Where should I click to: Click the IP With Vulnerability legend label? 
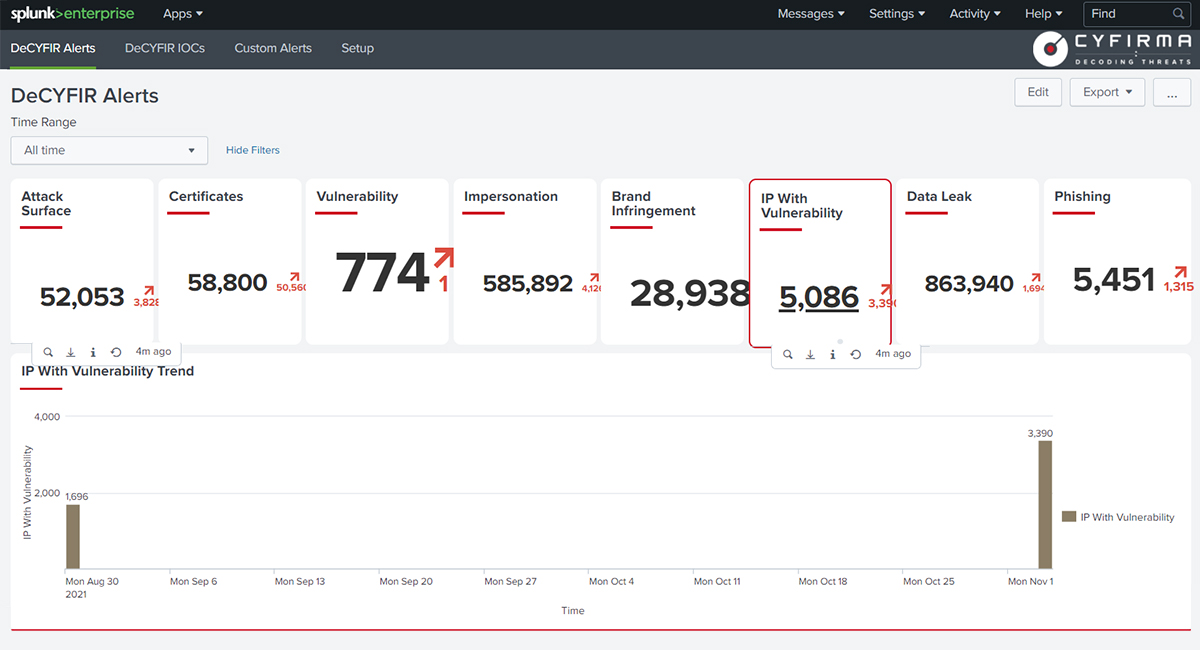[1128, 517]
